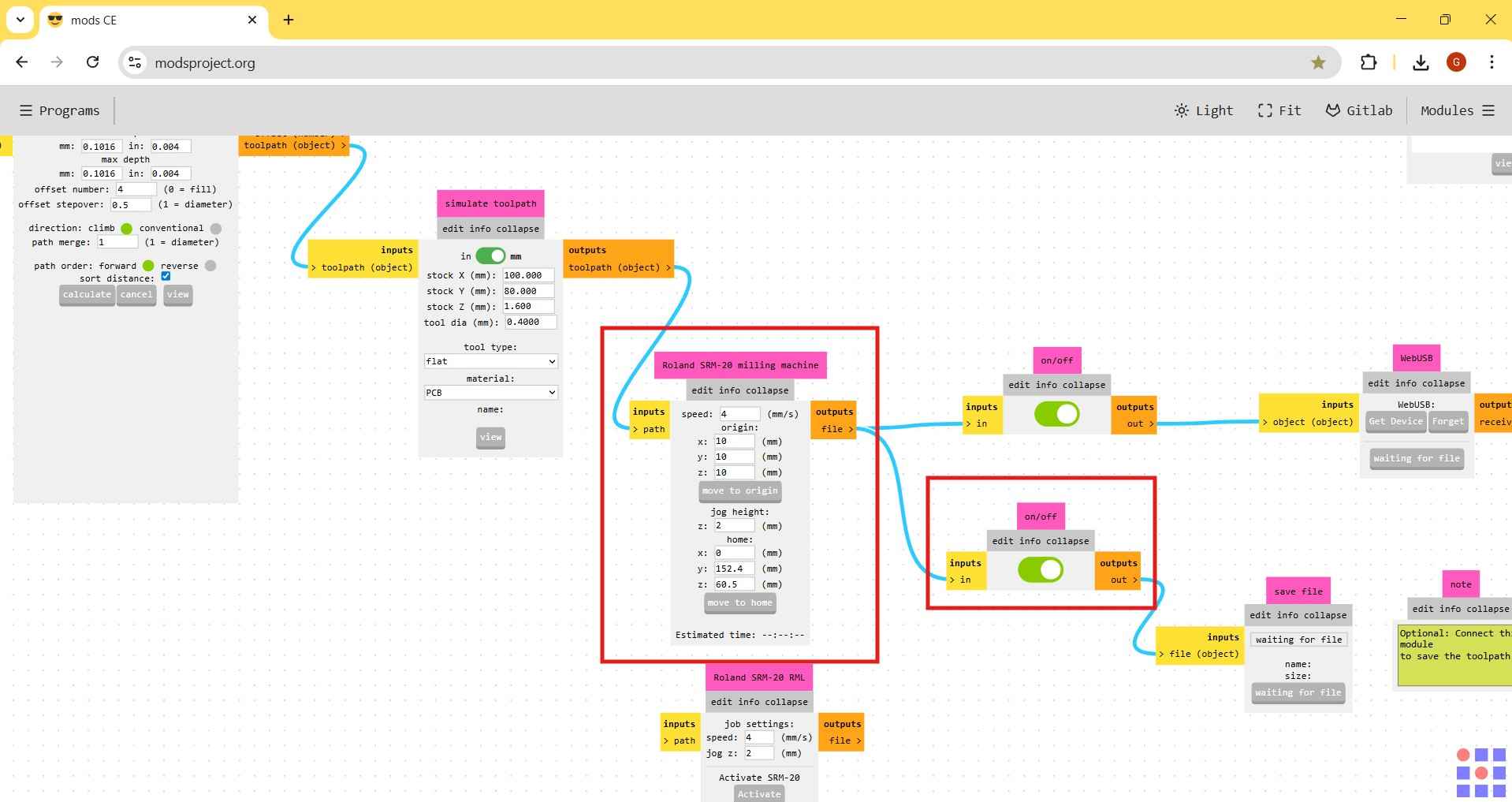Click the offset stepover field
The image size is (1512, 802).
(131, 205)
